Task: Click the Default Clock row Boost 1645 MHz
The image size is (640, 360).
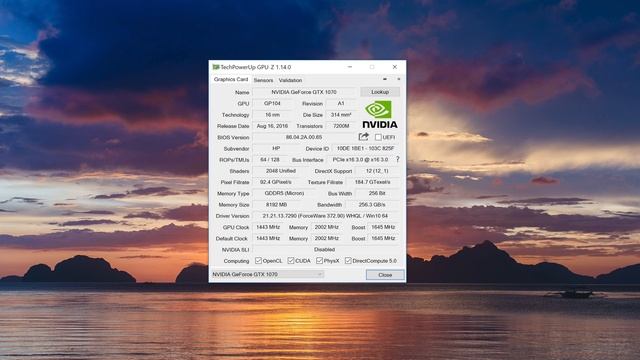Action: 383,238
